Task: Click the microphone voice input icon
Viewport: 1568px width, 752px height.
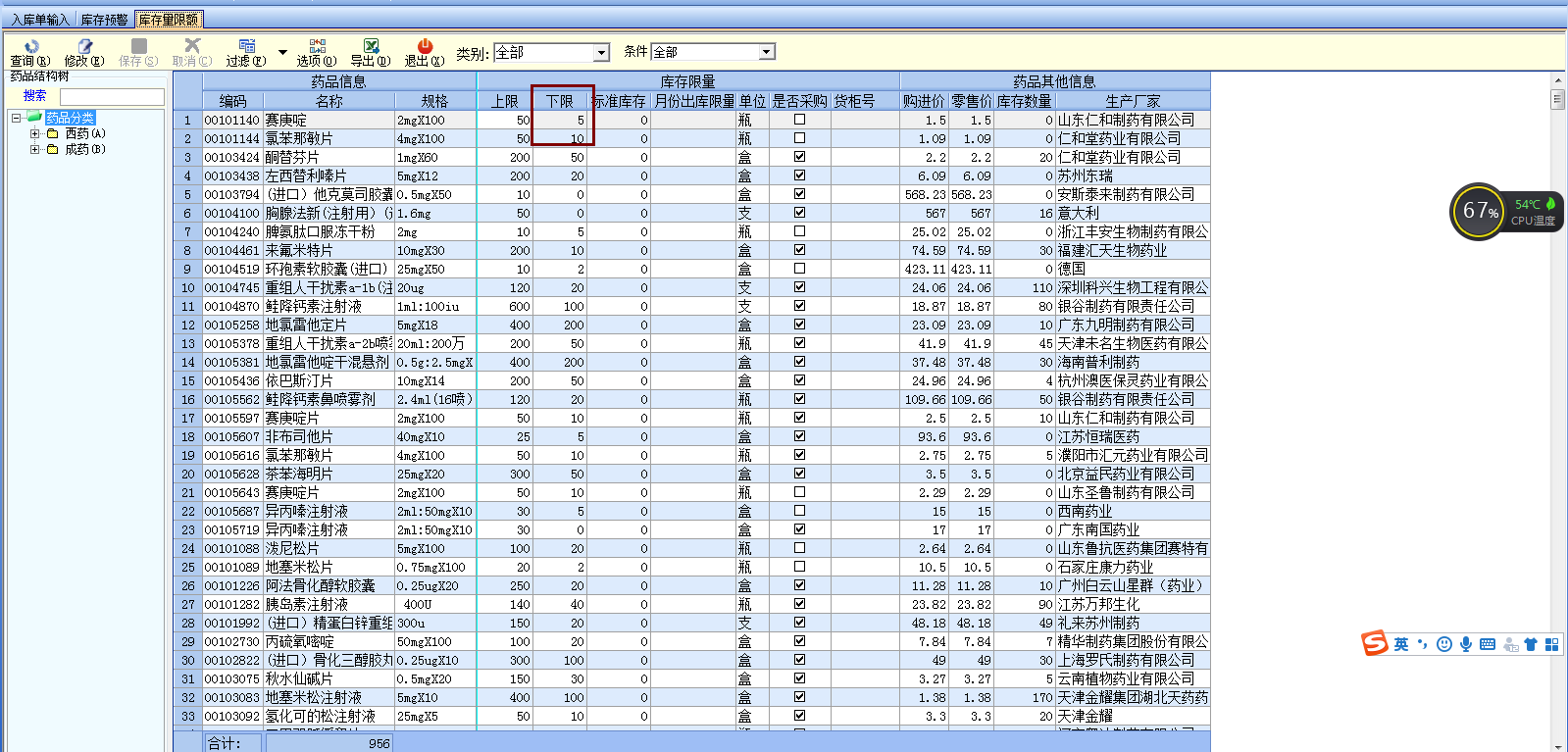Action: (x=1466, y=644)
